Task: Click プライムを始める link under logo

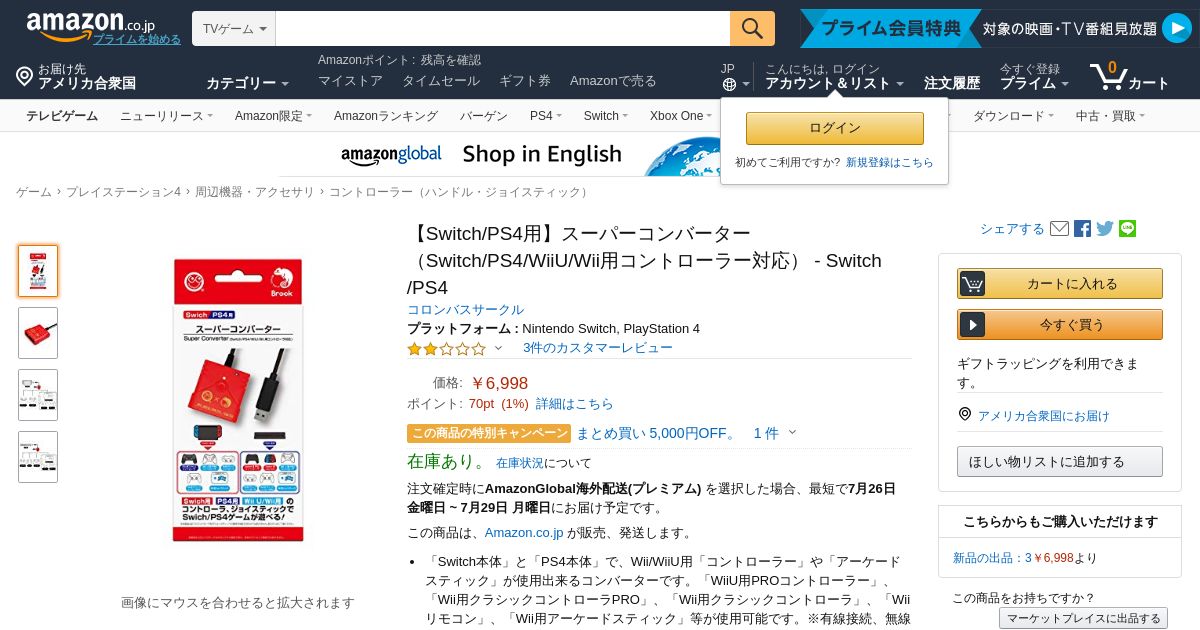Action: [x=137, y=40]
